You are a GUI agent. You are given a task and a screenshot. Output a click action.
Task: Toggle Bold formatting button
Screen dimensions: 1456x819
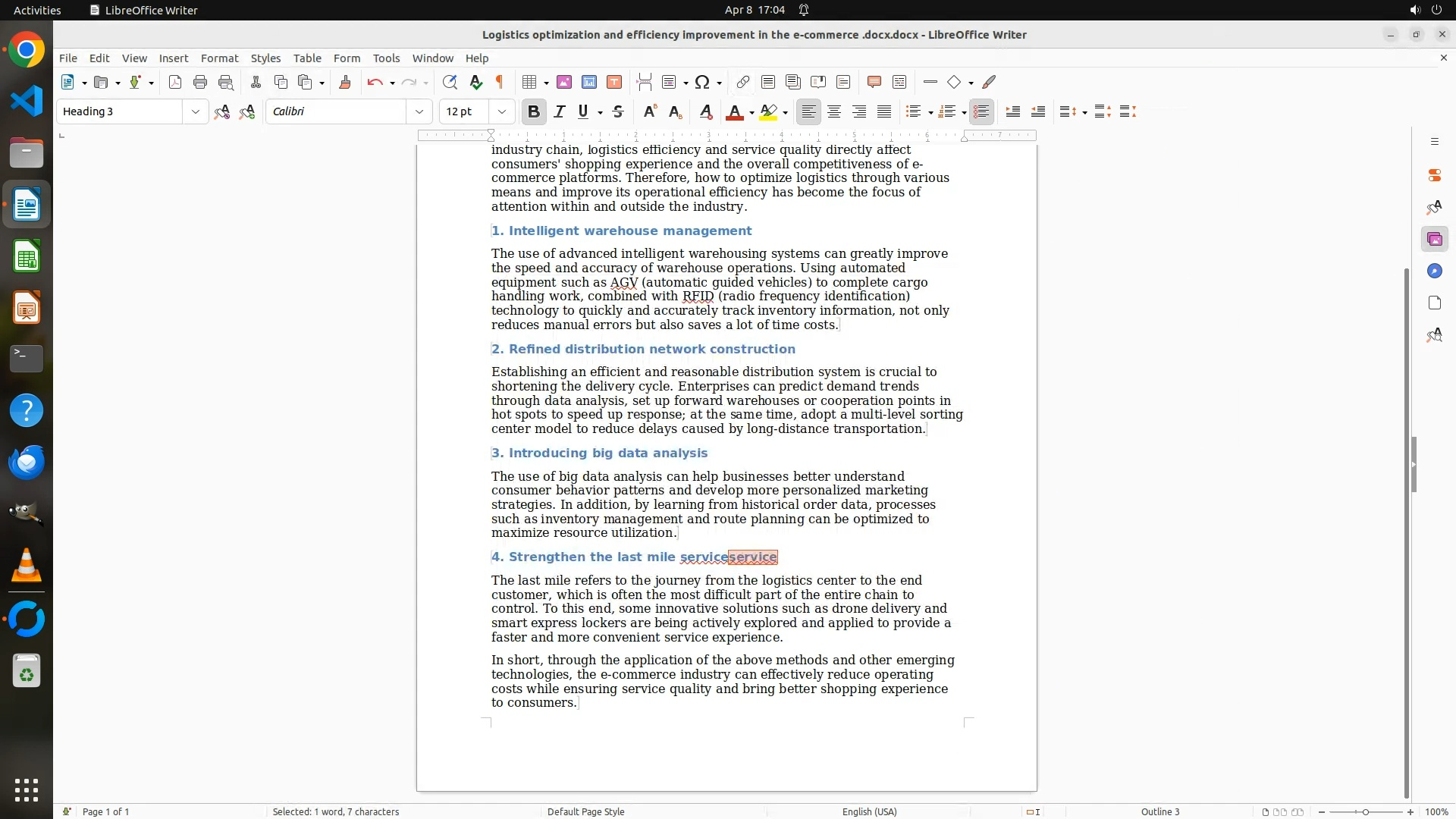coord(534,112)
